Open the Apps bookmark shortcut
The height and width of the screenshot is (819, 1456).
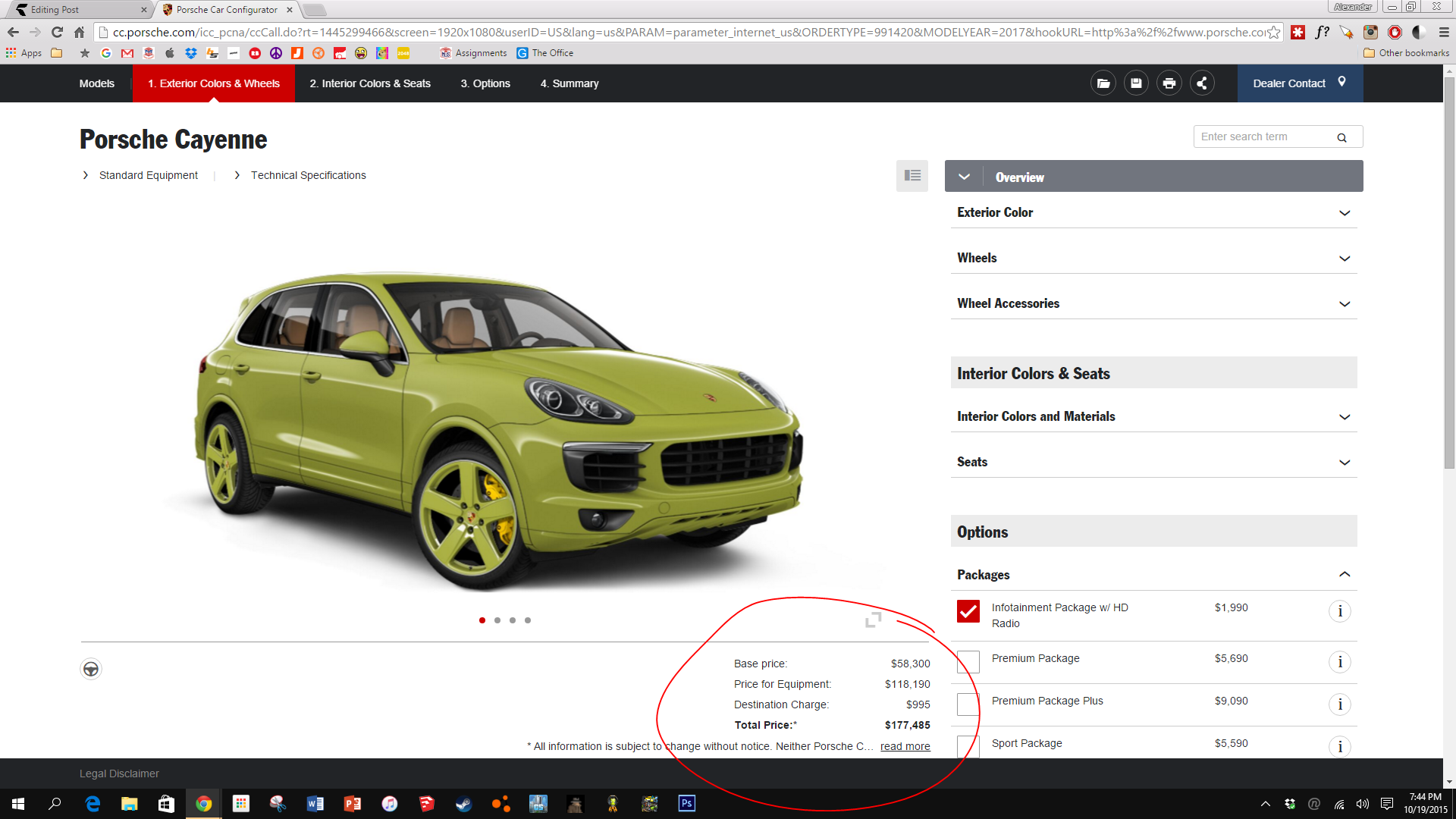pos(24,53)
